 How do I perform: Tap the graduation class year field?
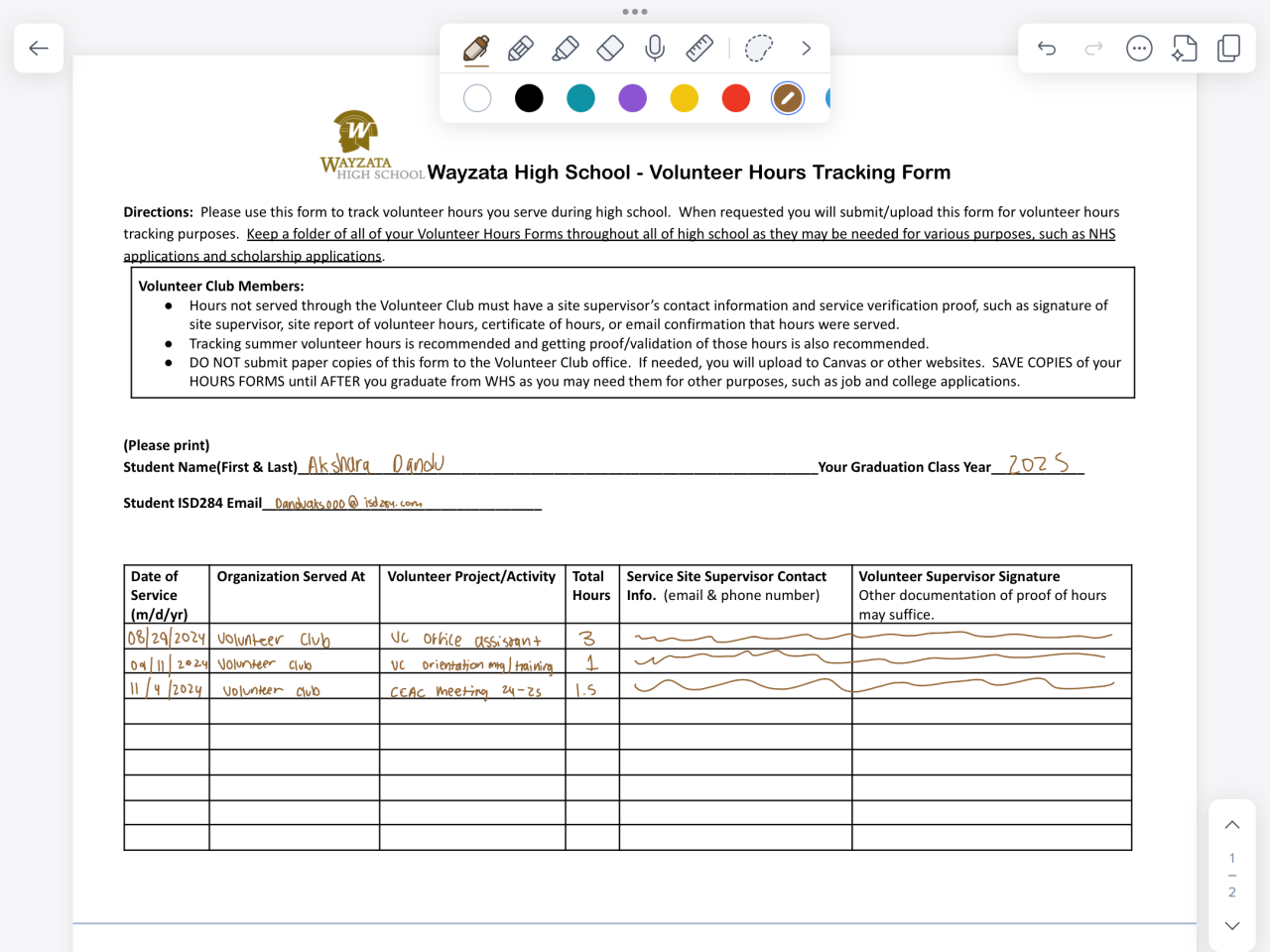tap(1039, 464)
